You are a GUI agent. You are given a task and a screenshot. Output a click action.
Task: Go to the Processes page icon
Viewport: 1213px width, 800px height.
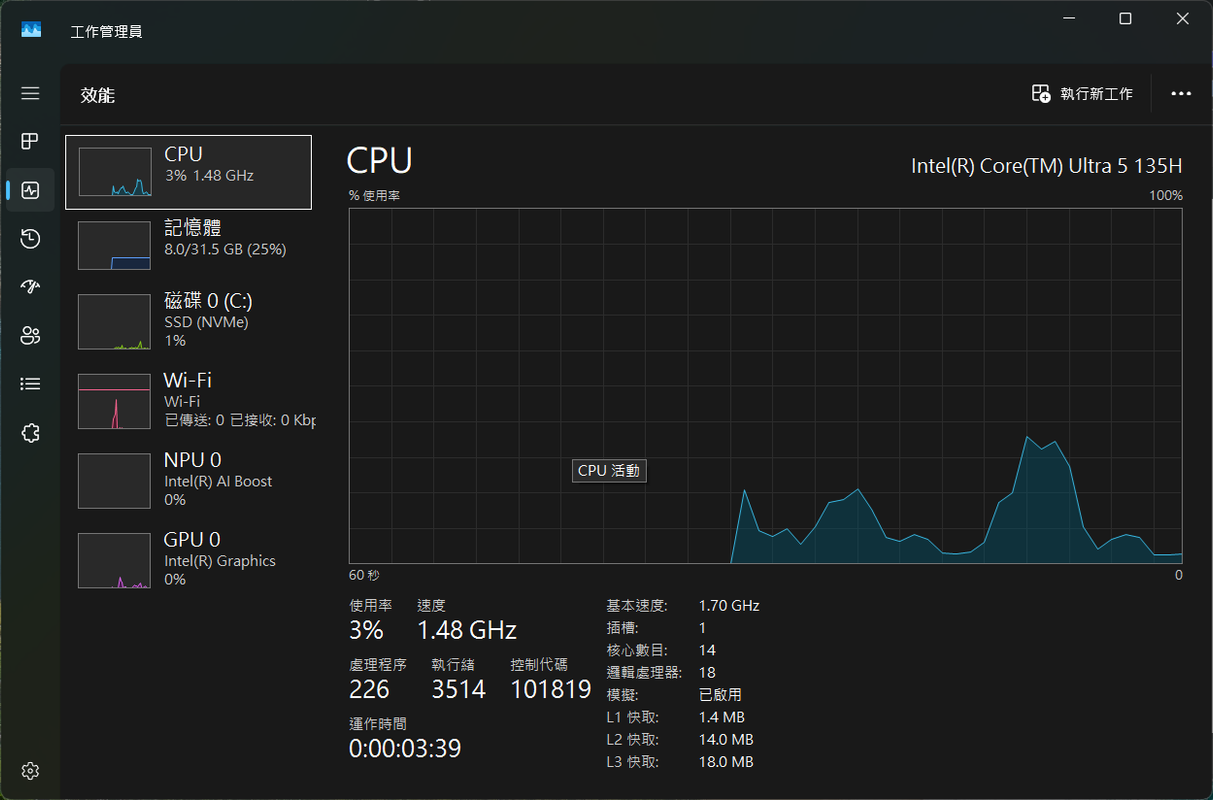click(x=30, y=141)
